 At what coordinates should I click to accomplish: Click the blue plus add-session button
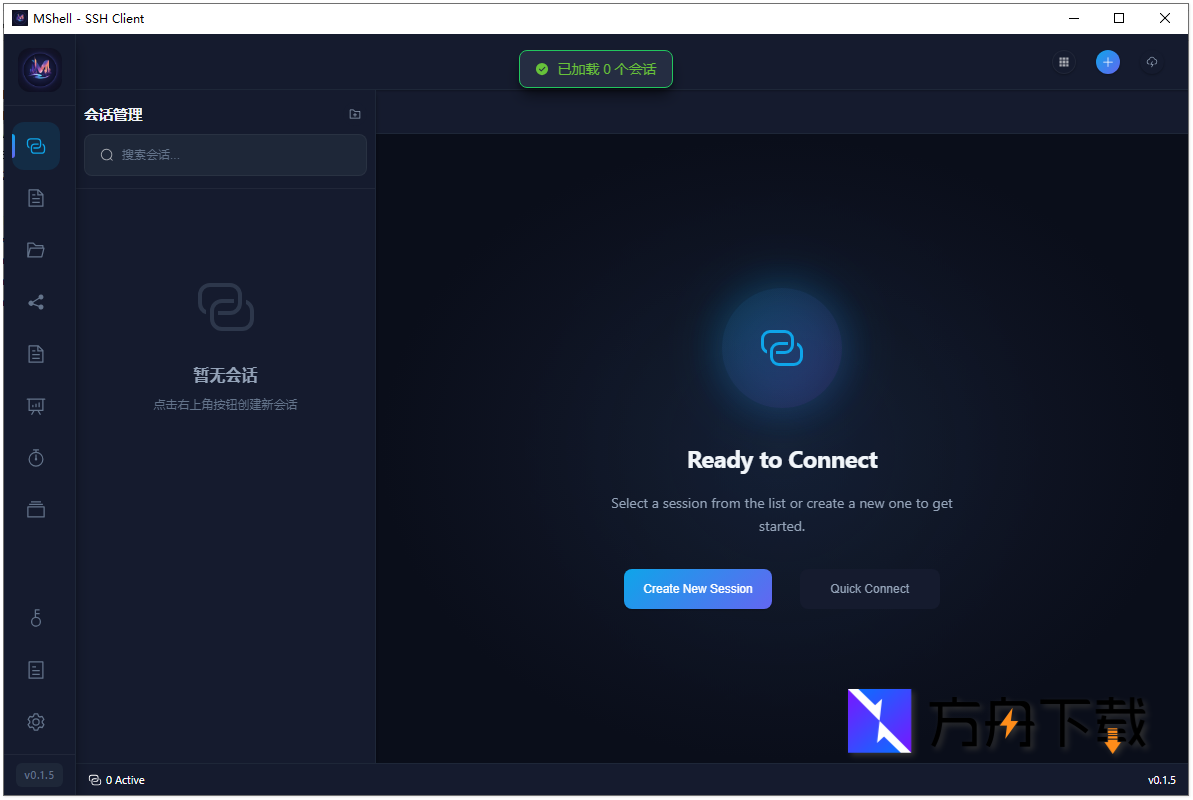(x=1108, y=62)
